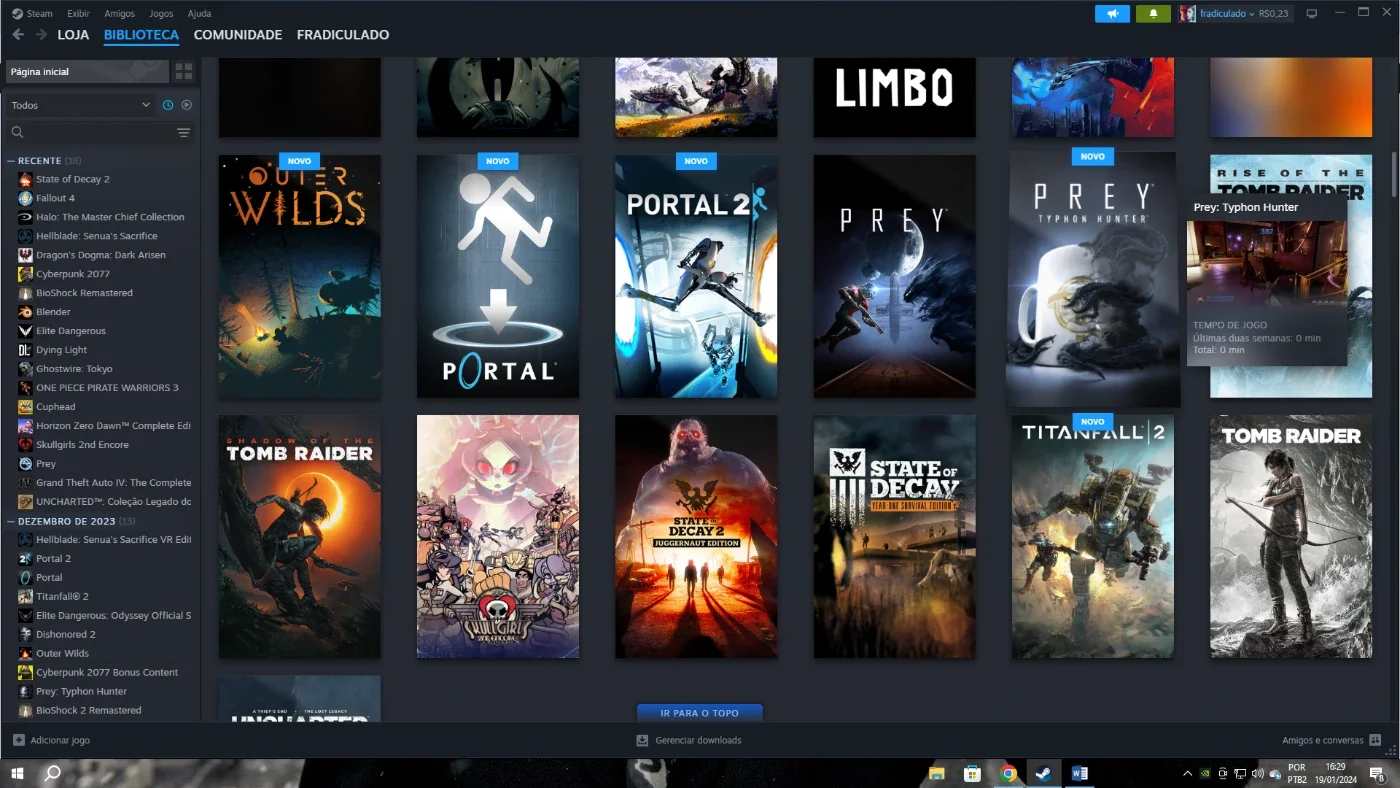Open Microsoft Store from the taskbar

(972, 773)
